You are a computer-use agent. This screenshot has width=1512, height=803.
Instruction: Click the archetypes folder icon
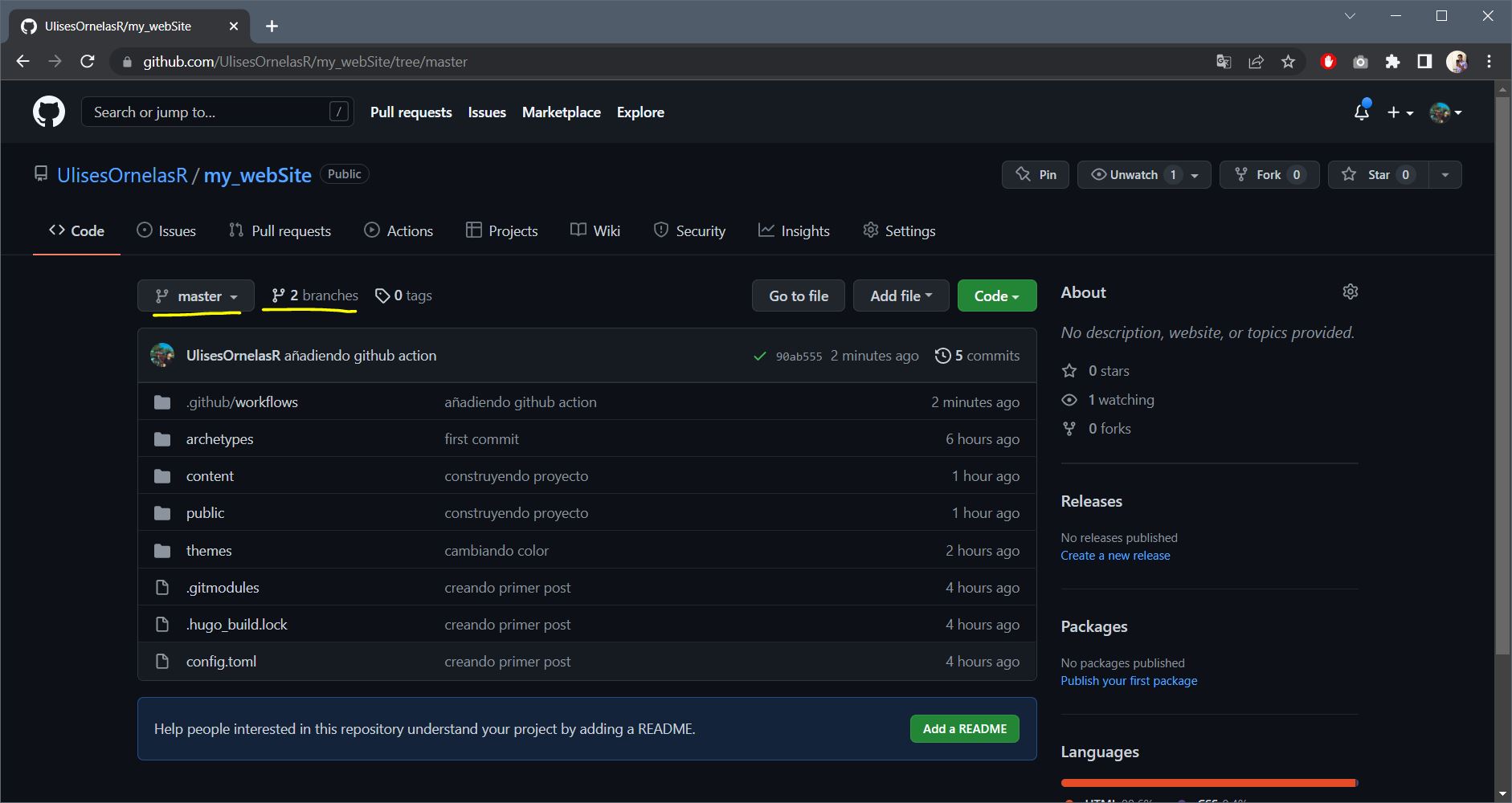tap(162, 439)
